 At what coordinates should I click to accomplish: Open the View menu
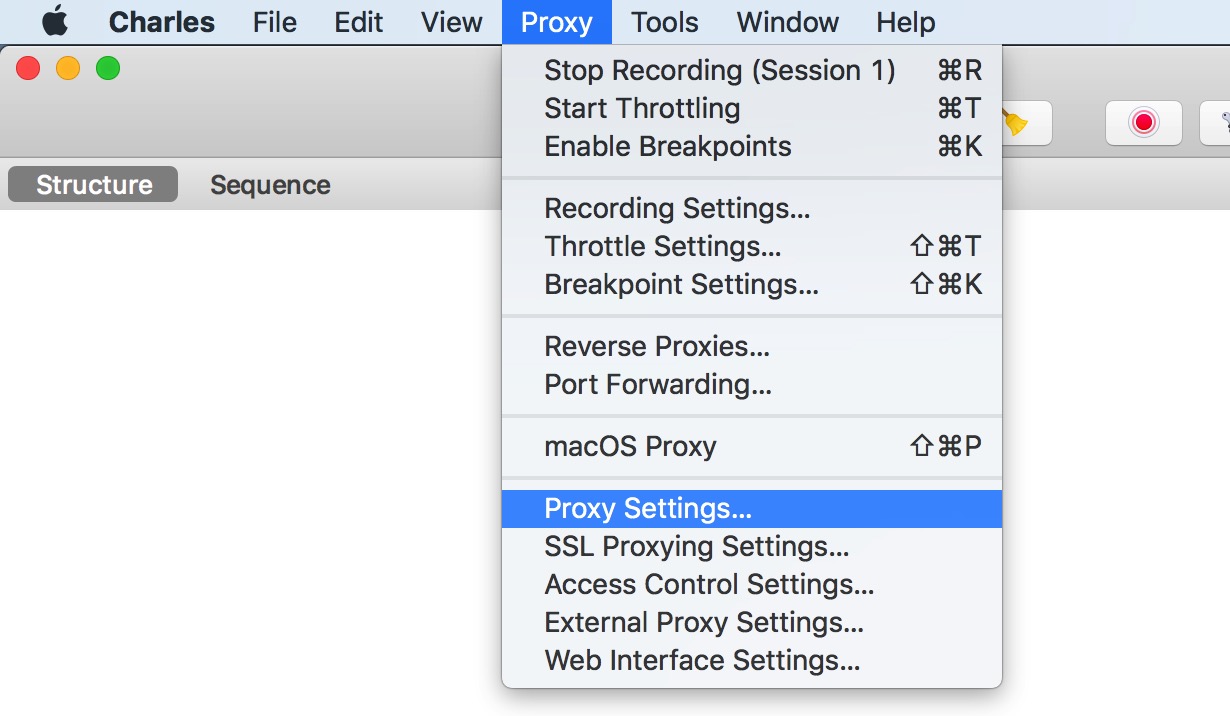point(452,22)
